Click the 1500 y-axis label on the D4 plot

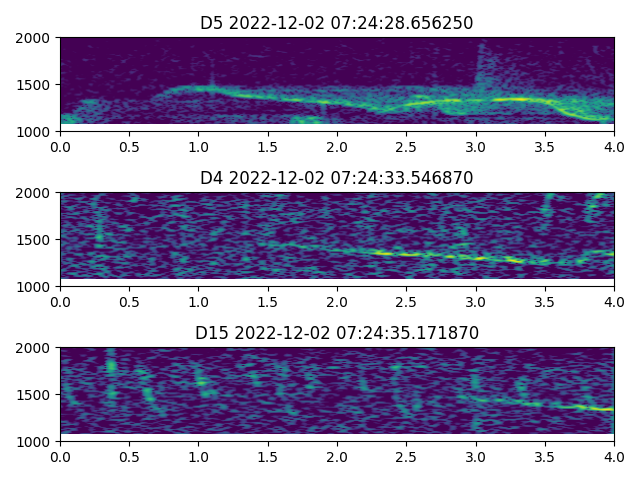point(37,240)
